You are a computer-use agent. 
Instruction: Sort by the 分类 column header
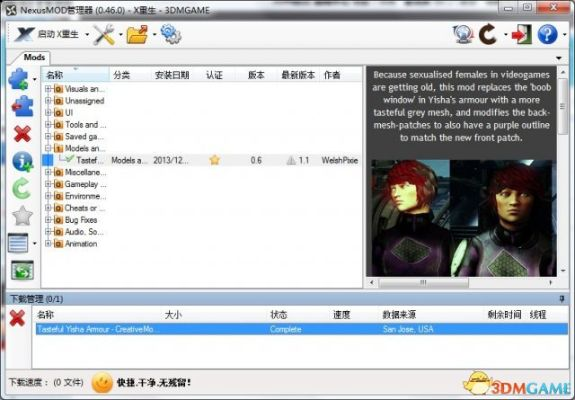130,75
